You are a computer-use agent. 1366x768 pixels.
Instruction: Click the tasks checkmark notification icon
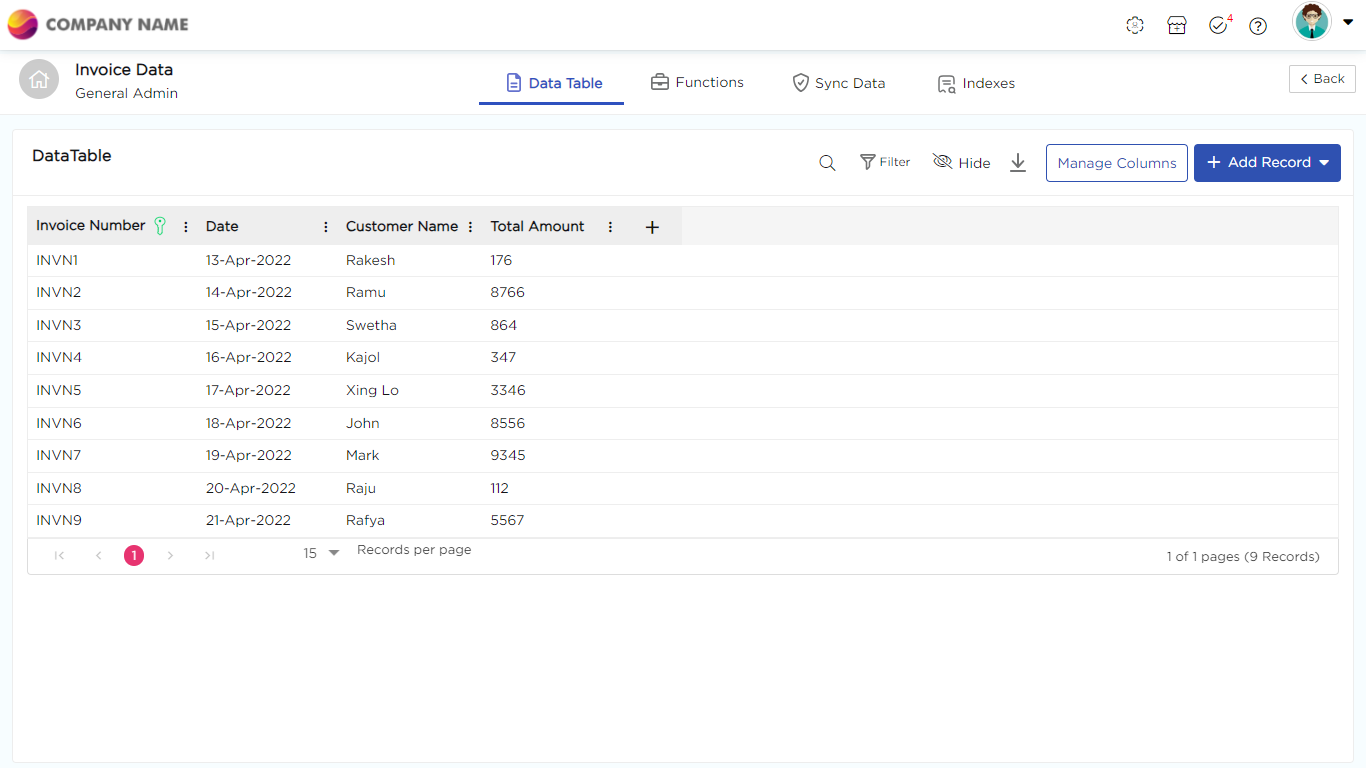pyautogui.click(x=1218, y=26)
